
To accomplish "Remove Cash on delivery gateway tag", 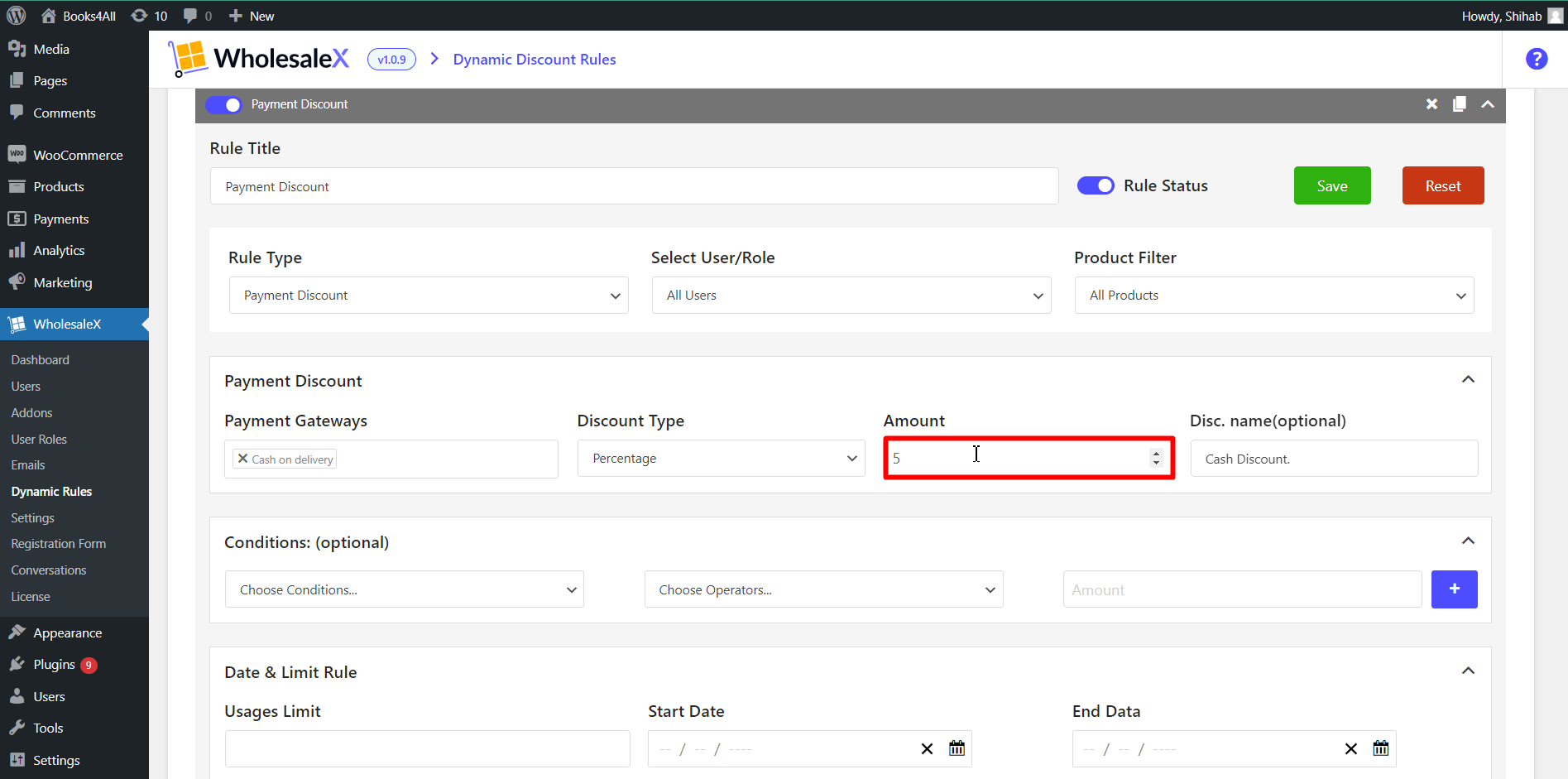I will [242, 458].
